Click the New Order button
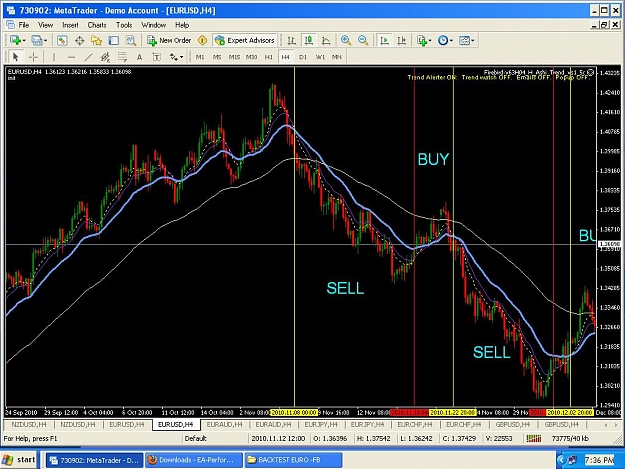Viewport: 625px width, 469px height. point(169,40)
